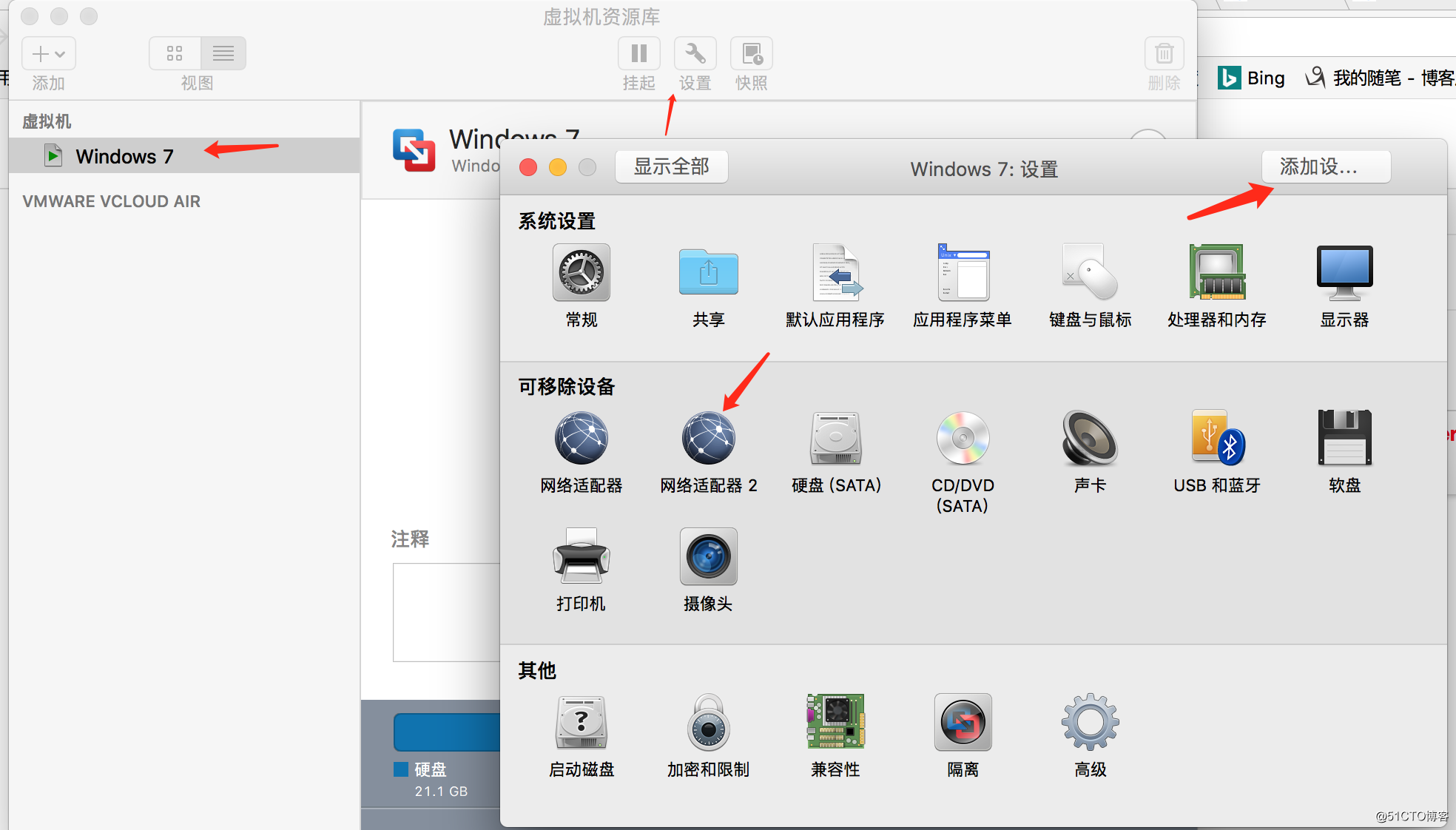This screenshot has height=830, width=1456.
Task: Click the VMware Fusion Windows 7 icon
Action: pyautogui.click(x=414, y=150)
